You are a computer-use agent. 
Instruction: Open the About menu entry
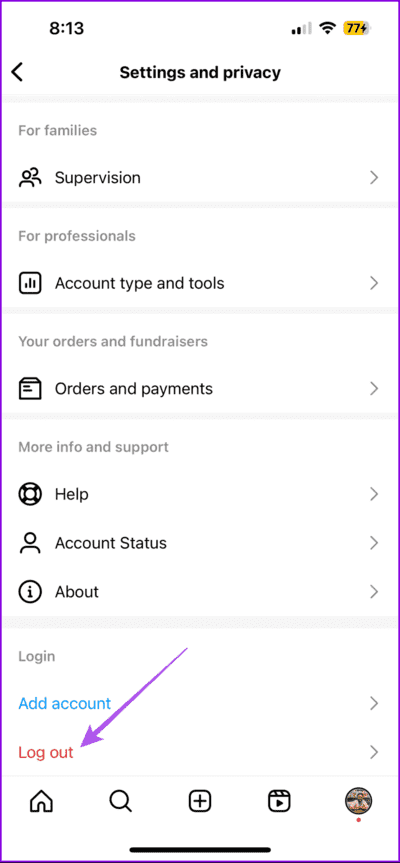(x=200, y=592)
